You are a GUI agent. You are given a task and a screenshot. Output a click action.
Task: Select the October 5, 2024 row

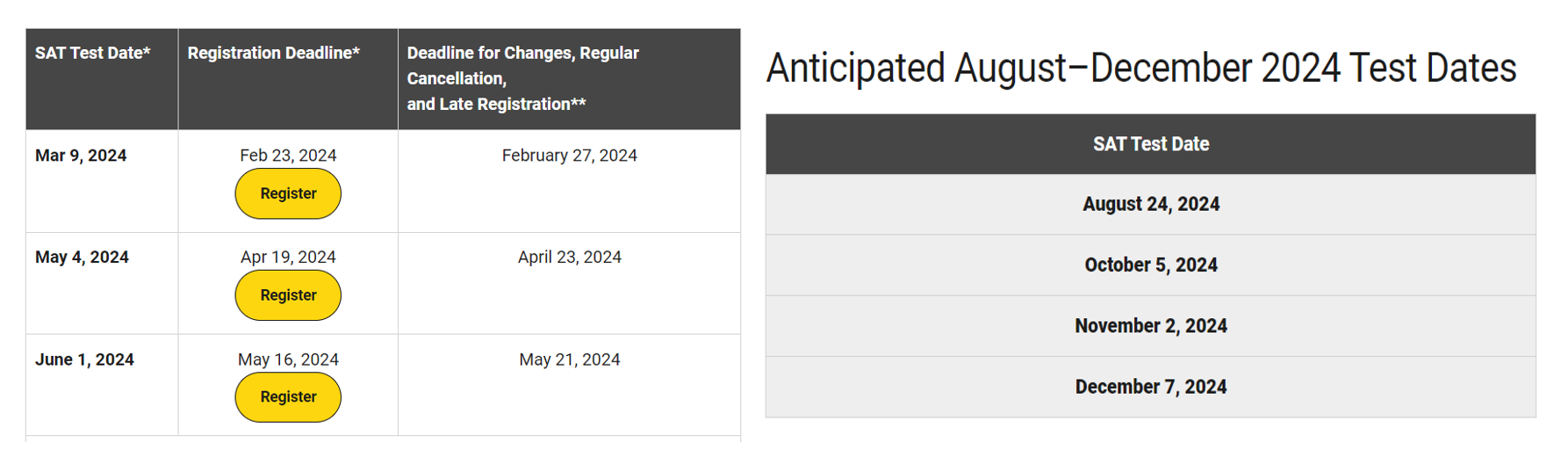pyautogui.click(x=1150, y=265)
